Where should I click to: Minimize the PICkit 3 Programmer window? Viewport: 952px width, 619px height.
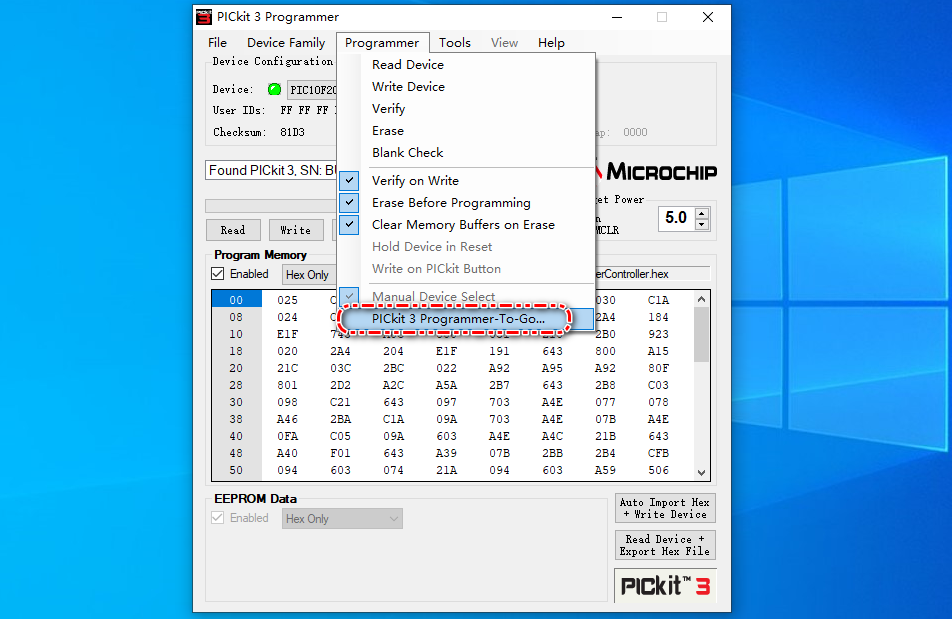[617, 17]
